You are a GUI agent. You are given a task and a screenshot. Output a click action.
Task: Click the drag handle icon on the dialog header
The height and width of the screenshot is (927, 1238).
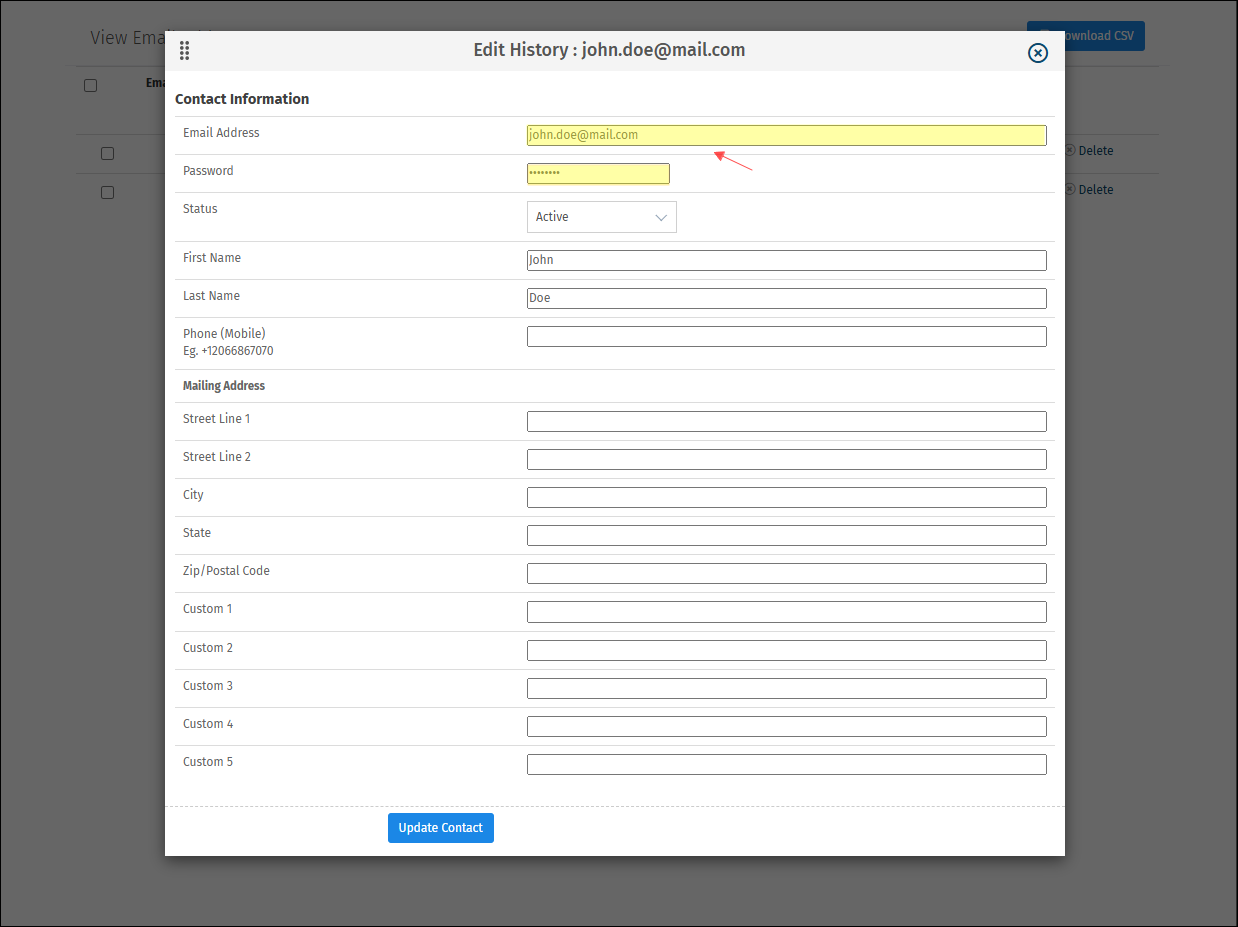click(184, 50)
